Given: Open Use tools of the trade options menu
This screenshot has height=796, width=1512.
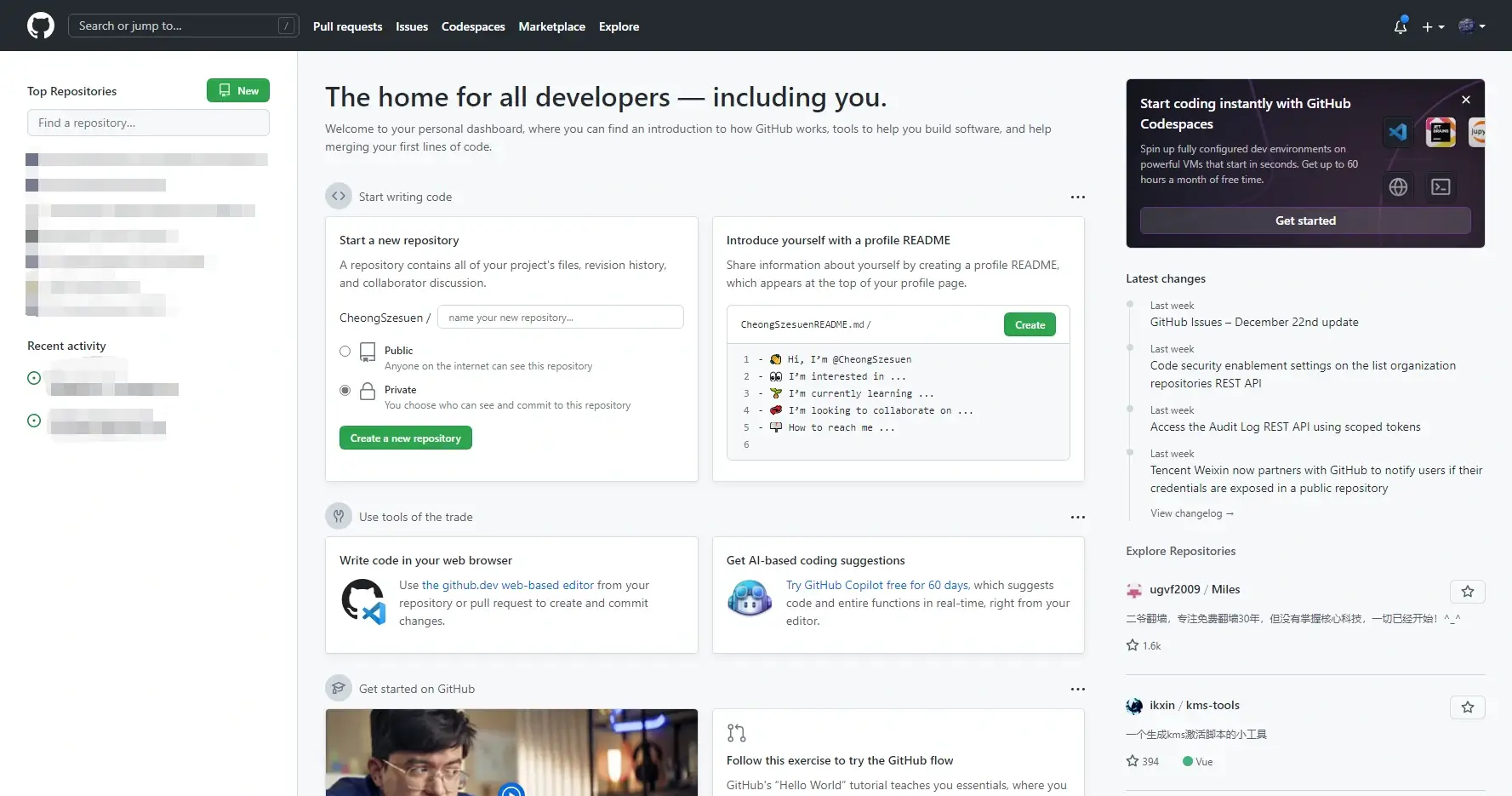Looking at the screenshot, I should pos(1077,517).
